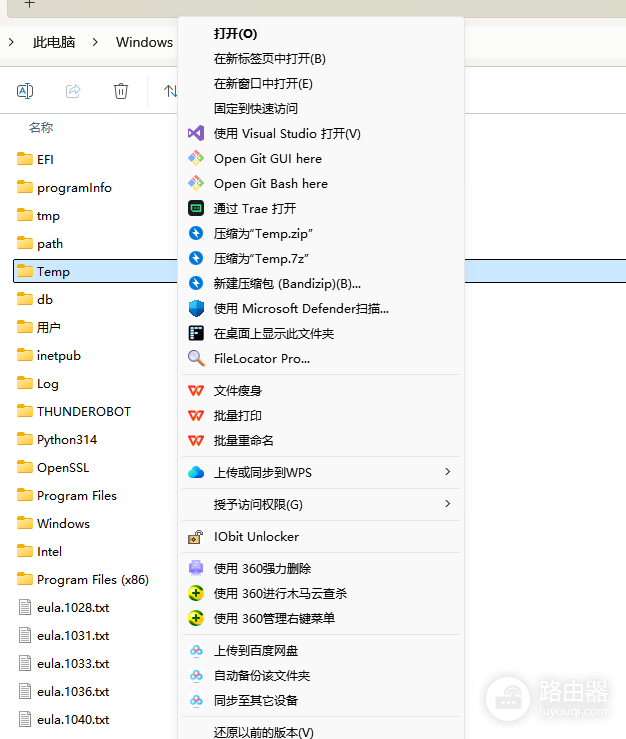This screenshot has height=739, width=626.
Task: Click the Microsoft Defender shield icon
Action: [196, 308]
